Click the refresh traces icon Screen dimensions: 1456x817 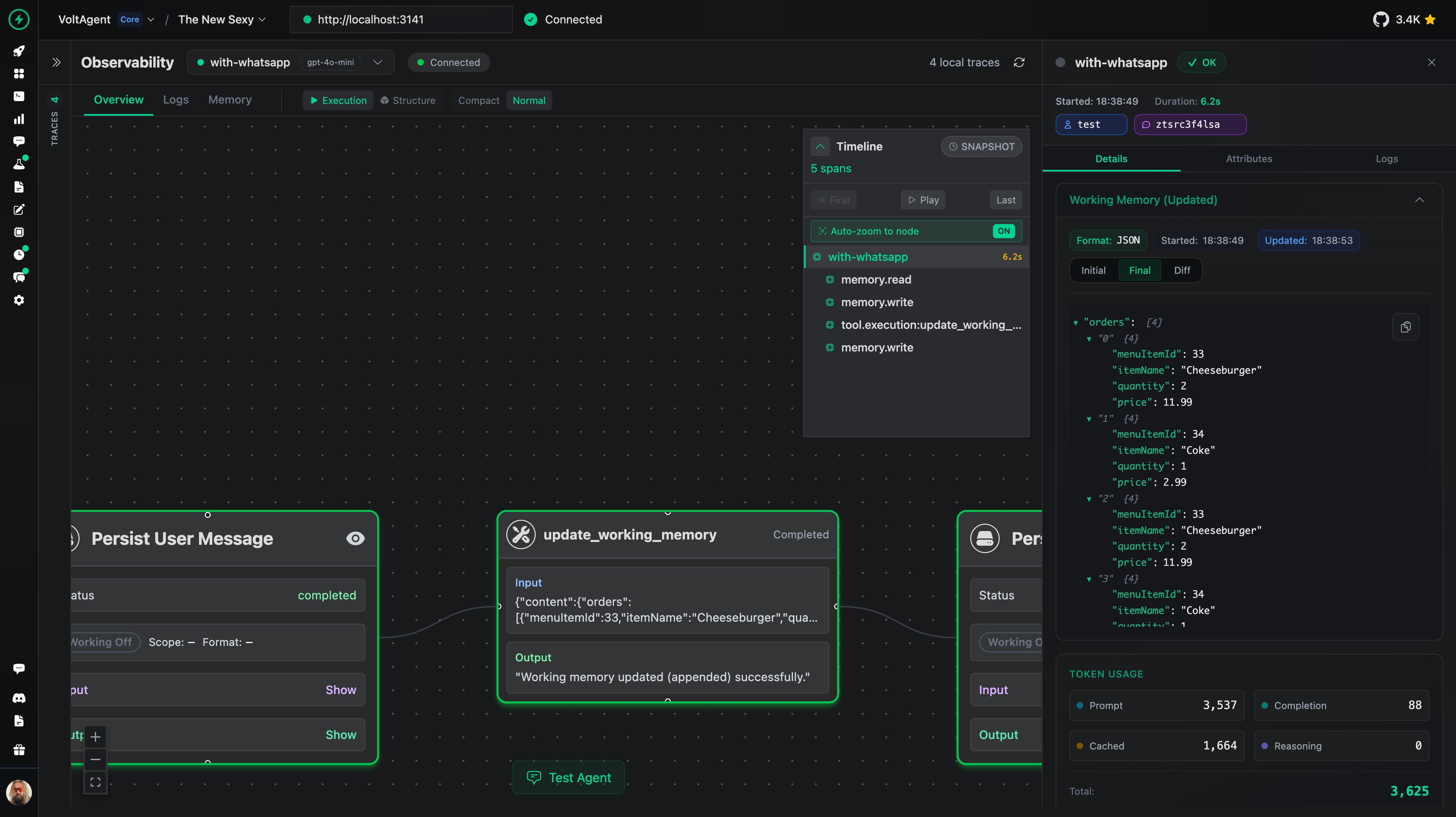tap(1019, 62)
